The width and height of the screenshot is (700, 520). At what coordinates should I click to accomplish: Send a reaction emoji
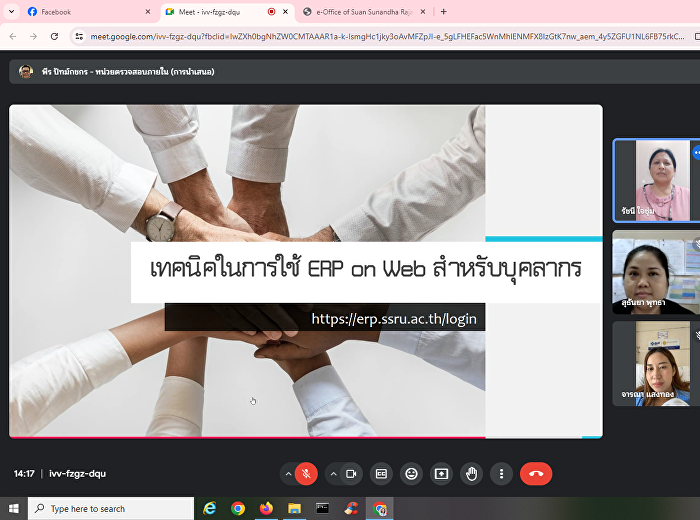click(411, 474)
